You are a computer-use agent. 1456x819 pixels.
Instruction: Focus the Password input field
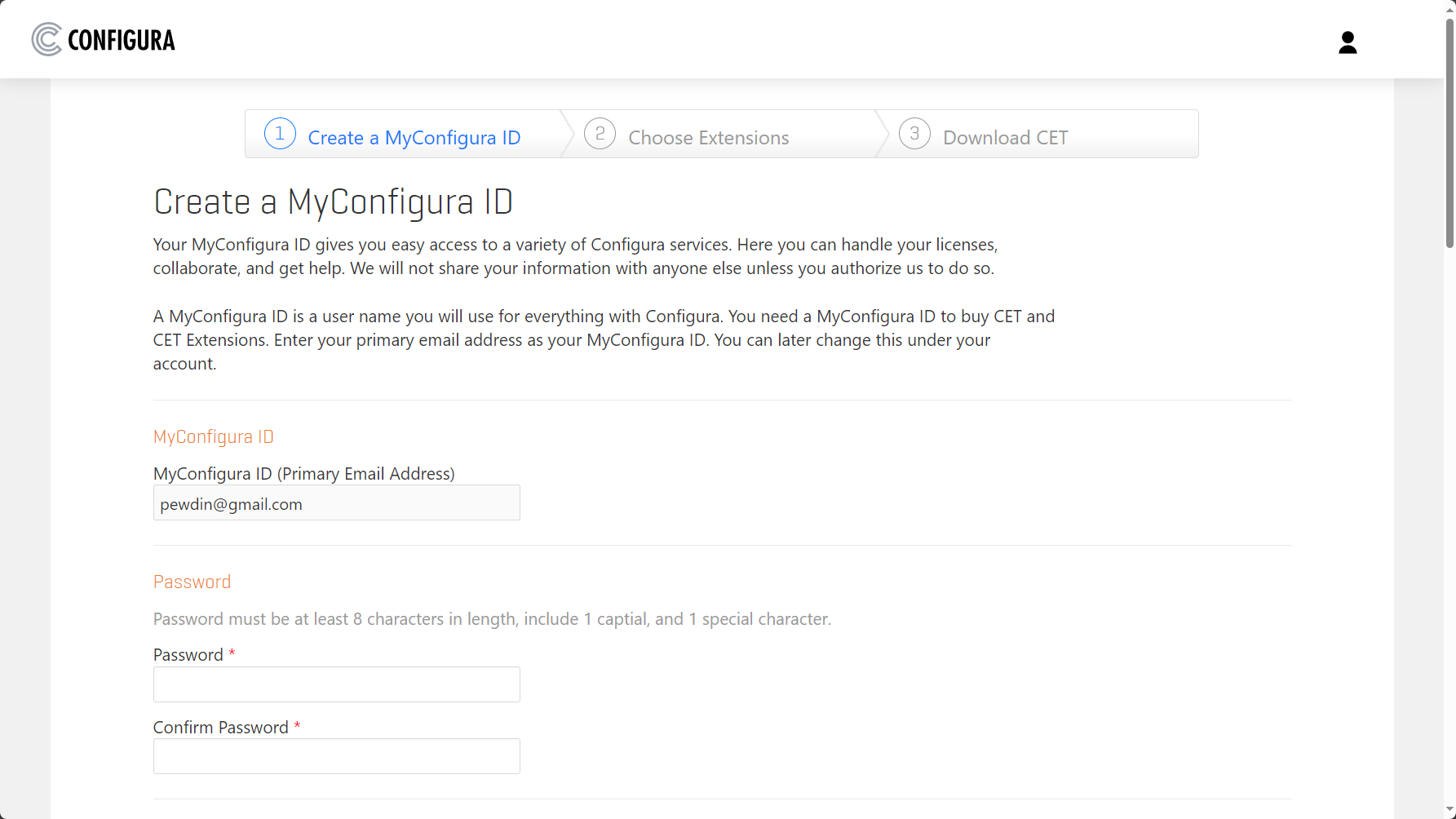[337, 684]
